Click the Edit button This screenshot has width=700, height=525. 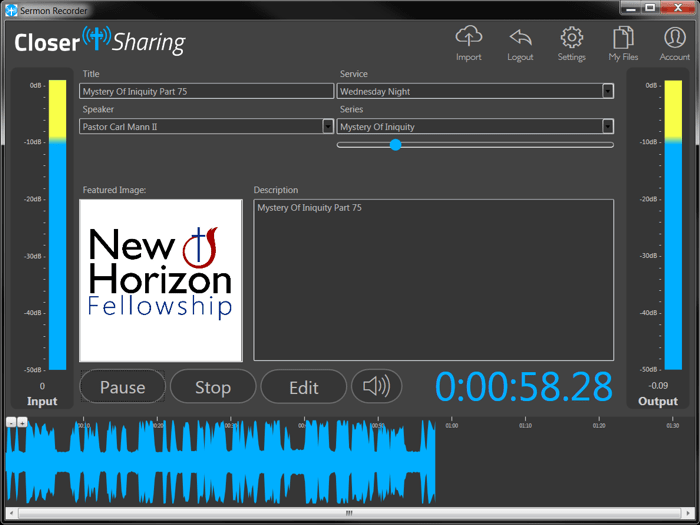point(304,387)
